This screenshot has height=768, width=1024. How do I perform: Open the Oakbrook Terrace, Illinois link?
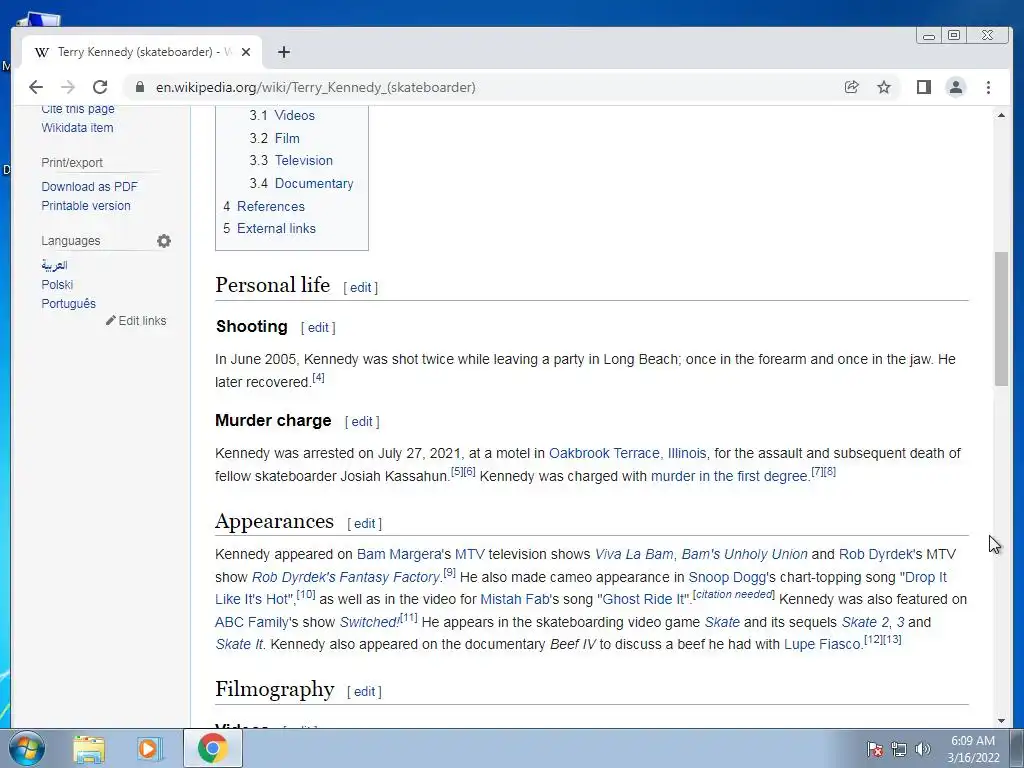click(x=628, y=453)
